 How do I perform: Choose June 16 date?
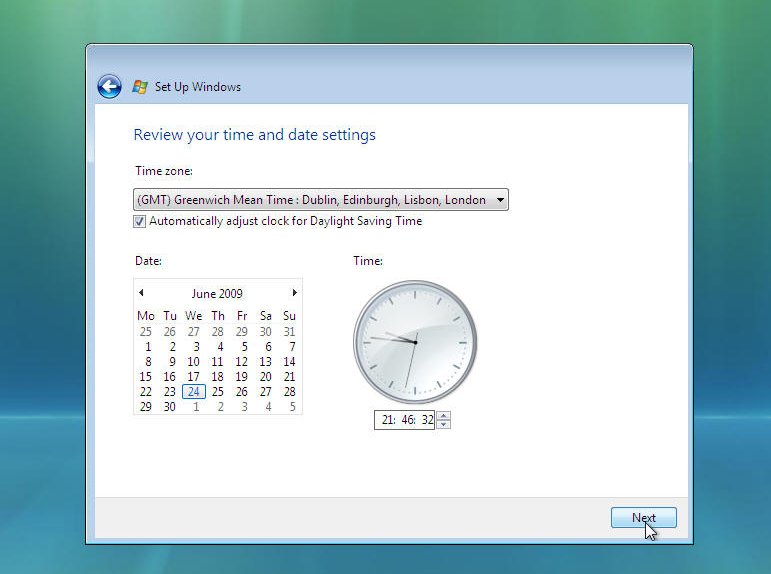170,377
